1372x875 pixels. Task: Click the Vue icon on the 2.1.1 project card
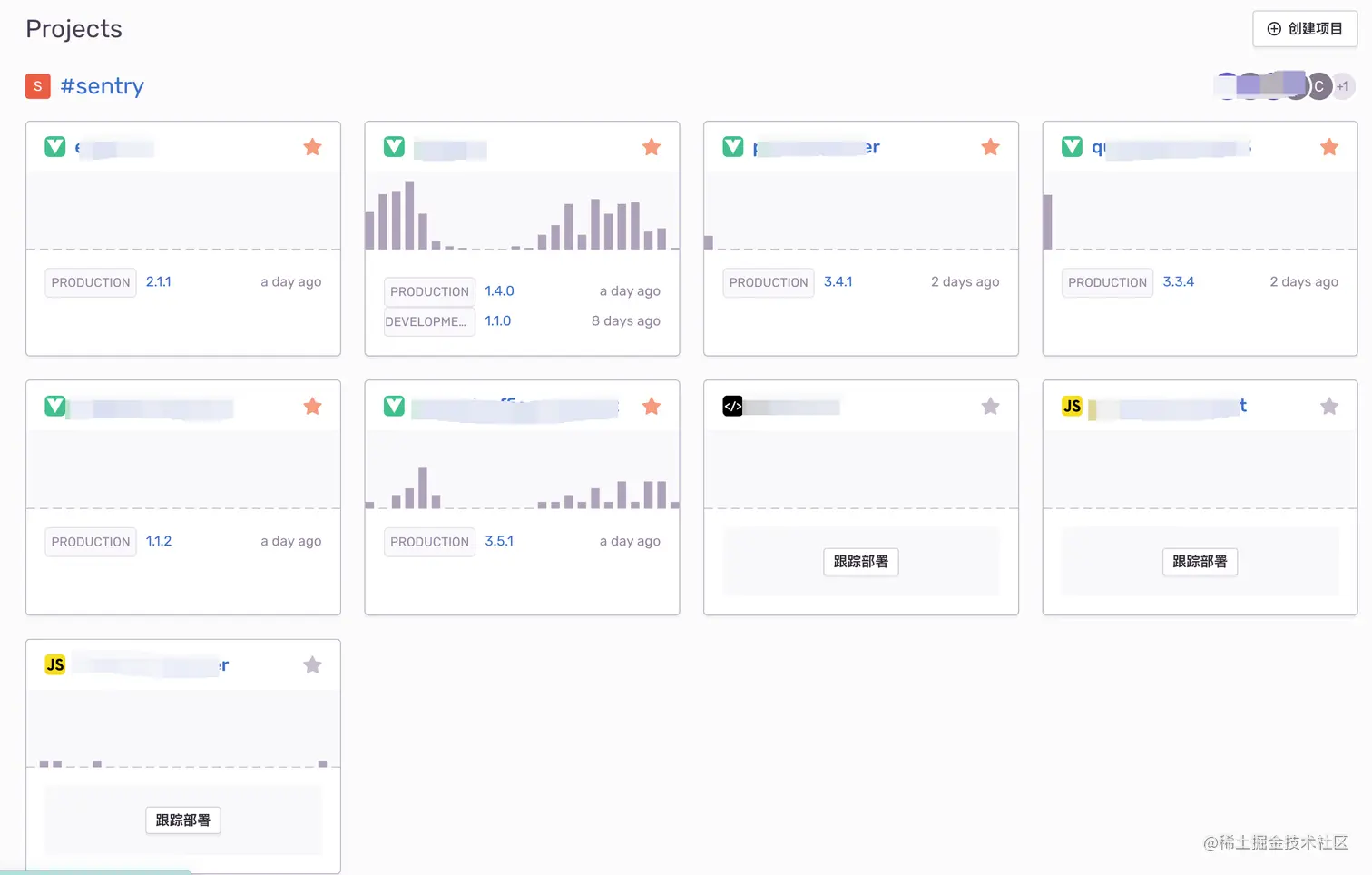tap(55, 147)
